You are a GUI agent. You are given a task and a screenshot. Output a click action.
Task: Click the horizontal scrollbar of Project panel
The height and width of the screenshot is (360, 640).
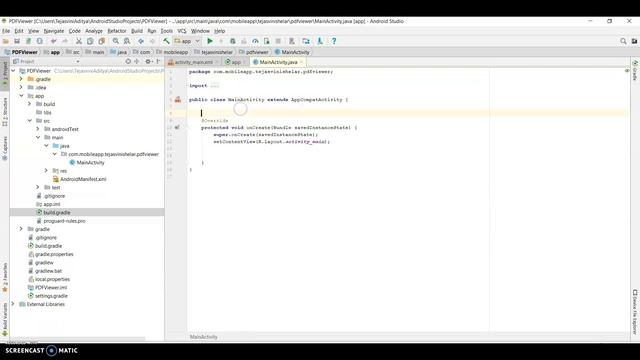78,339
